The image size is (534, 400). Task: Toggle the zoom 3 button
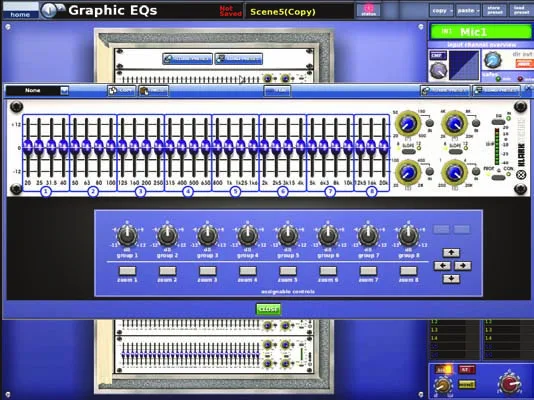click(208, 271)
